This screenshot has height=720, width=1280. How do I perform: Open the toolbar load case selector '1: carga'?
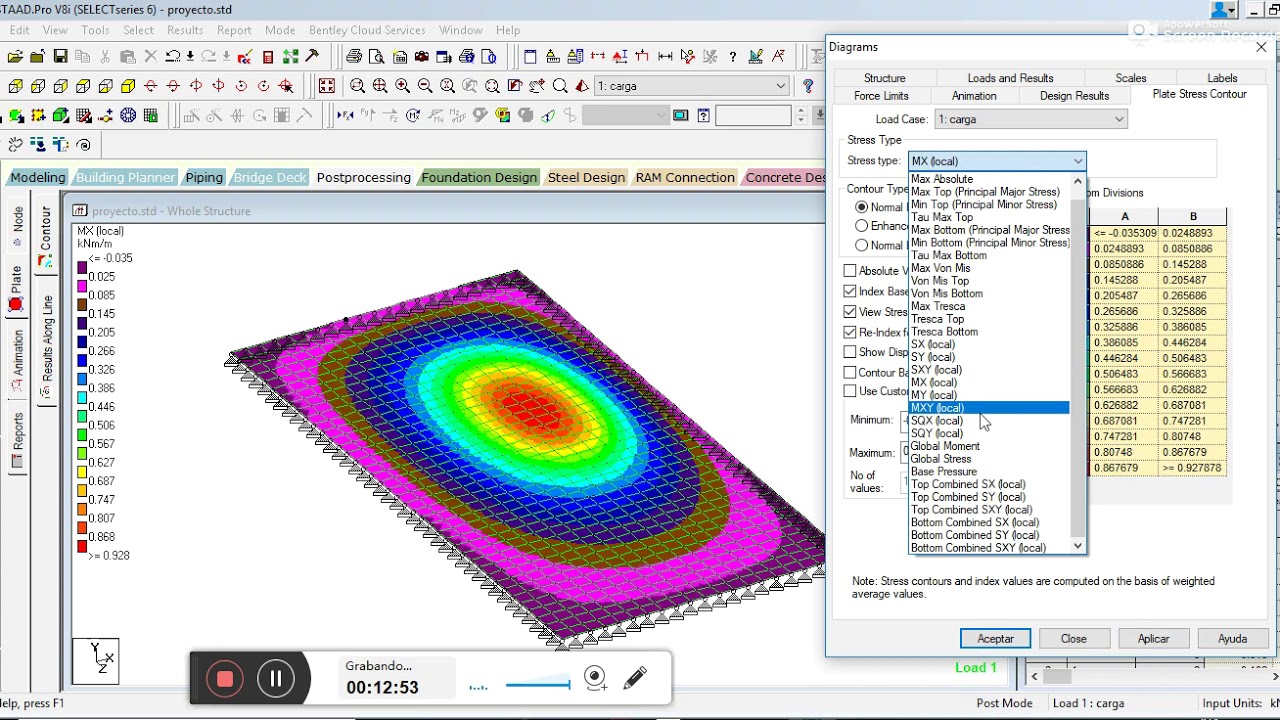692,86
